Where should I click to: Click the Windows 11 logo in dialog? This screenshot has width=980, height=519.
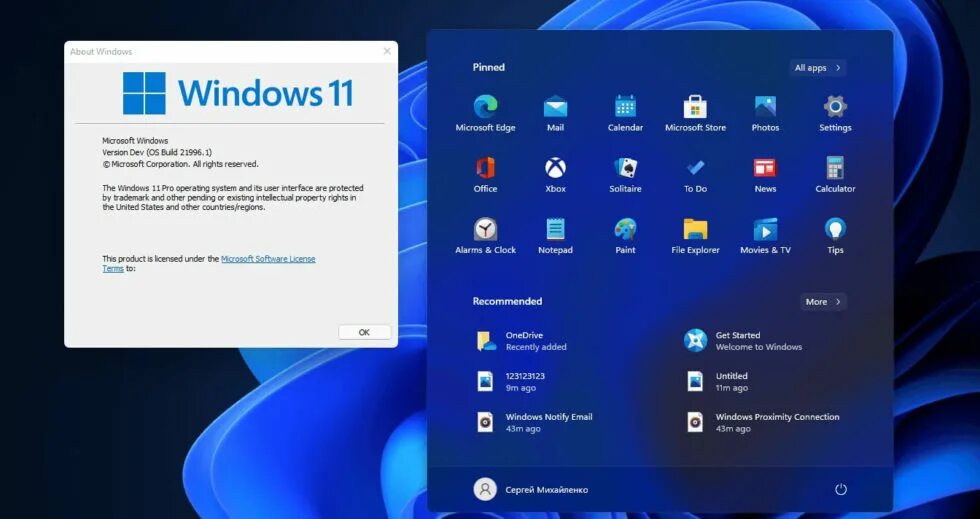(x=238, y=93)
